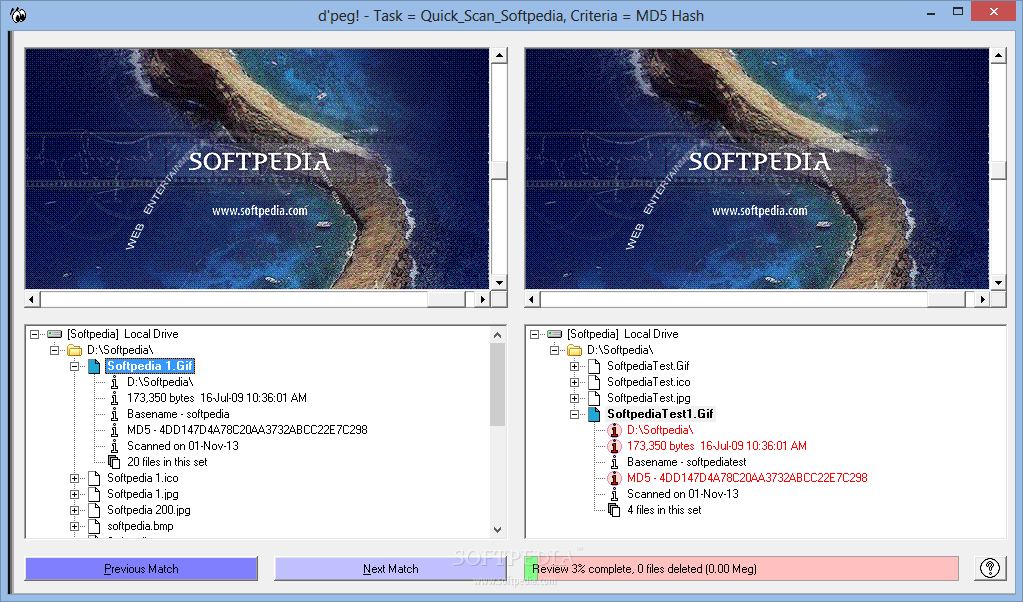Screen dimensions: 1023x602
Task: Expand the SoftpediaTest.Gif node
Action: pyautogui.click(x=574, y=366)
